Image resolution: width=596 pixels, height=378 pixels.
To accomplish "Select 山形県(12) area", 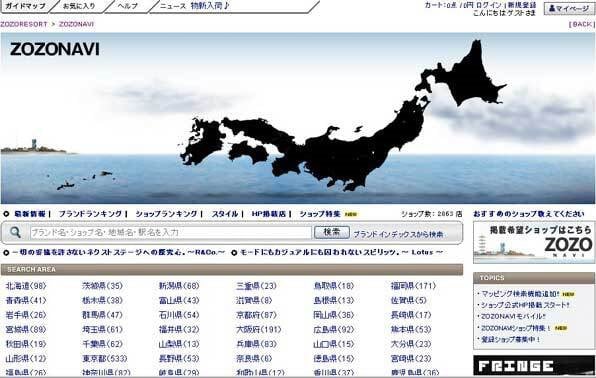I will click(x=26, y=359).
